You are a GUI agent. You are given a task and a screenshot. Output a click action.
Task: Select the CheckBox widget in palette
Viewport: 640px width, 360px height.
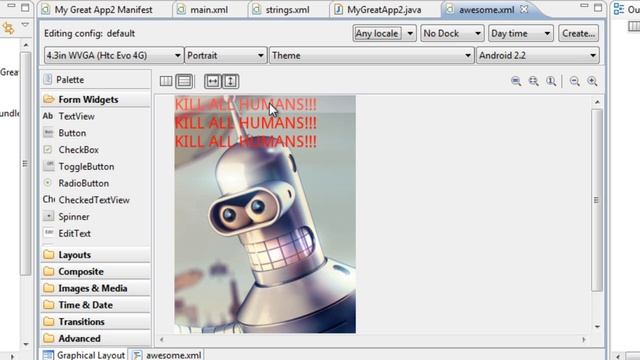(78, 150)
